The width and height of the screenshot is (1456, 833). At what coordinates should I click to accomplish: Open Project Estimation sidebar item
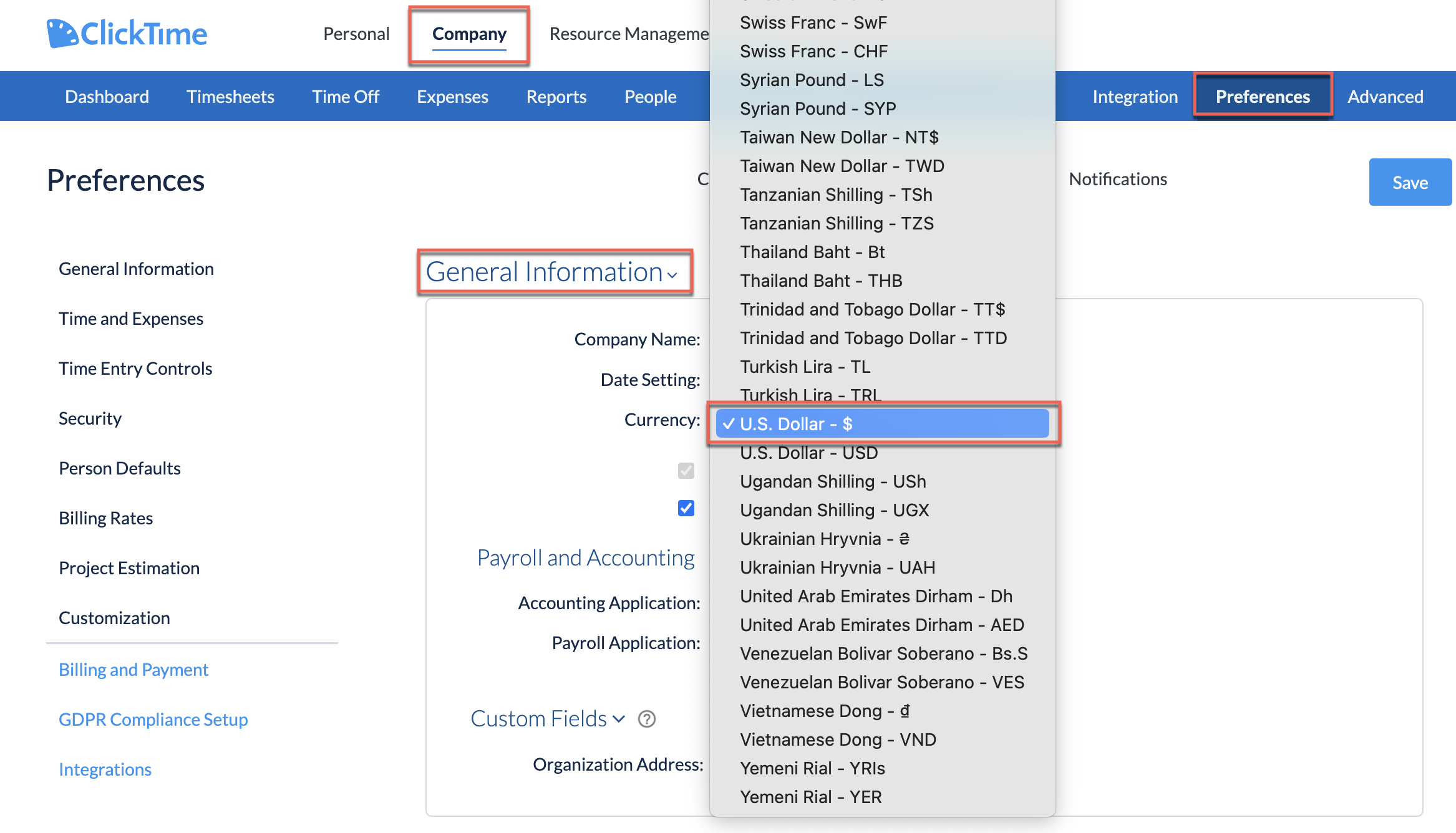click(129, 568)
